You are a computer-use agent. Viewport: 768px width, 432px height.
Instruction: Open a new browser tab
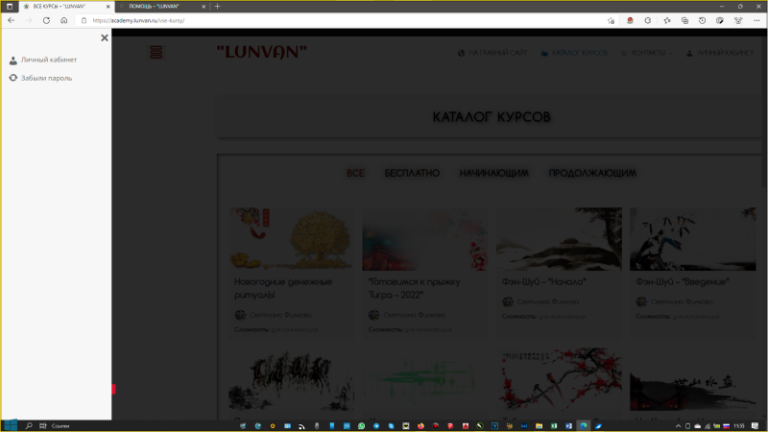[217, 6]
